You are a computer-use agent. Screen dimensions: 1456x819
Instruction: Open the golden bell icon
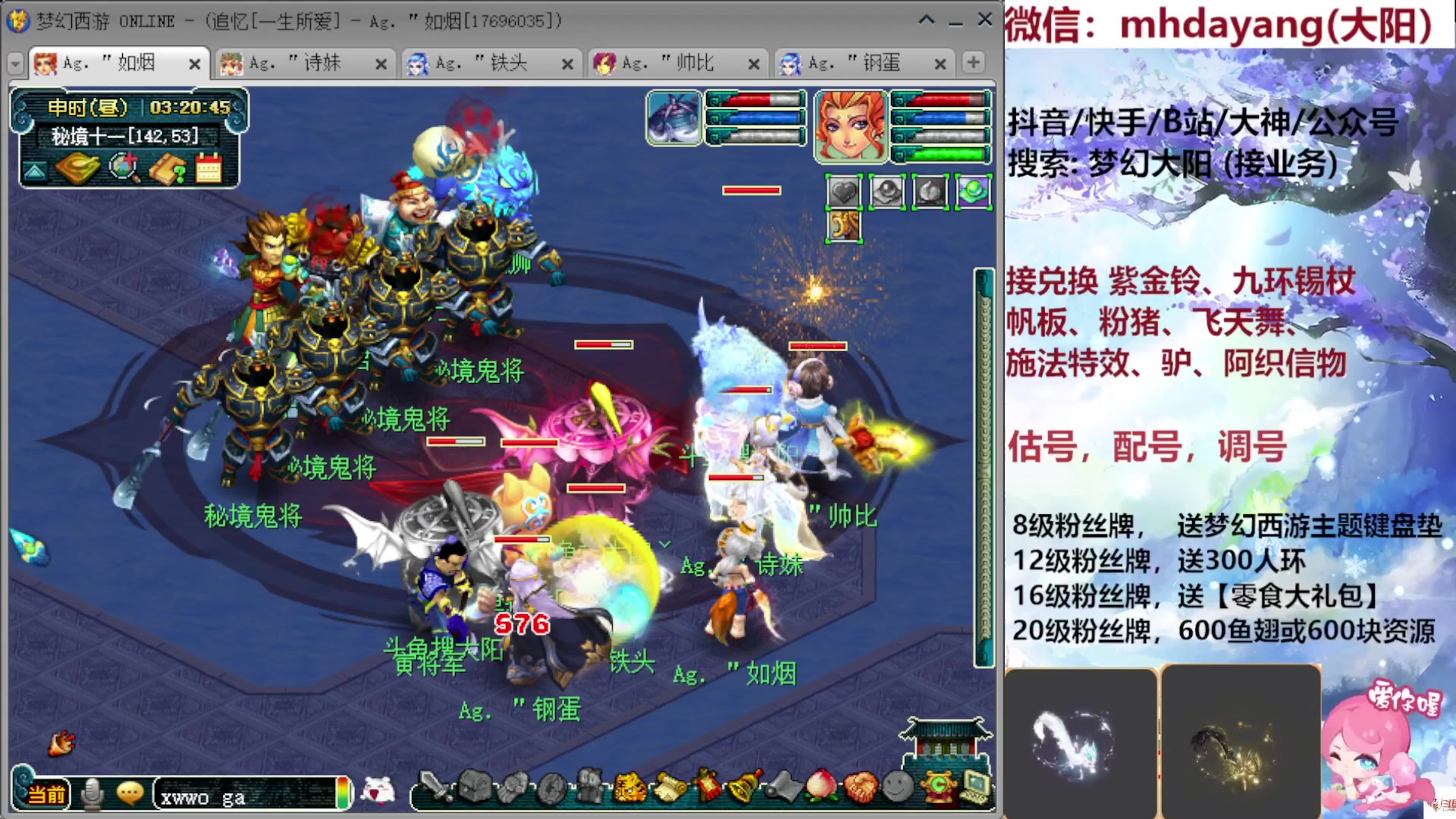(745, 786)
